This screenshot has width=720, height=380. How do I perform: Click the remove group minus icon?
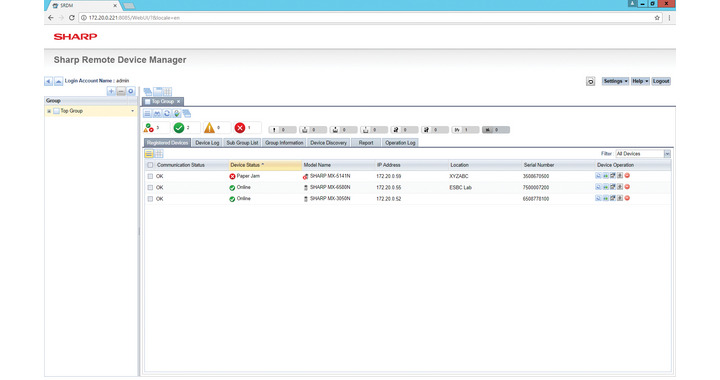(x=121, y=91)
